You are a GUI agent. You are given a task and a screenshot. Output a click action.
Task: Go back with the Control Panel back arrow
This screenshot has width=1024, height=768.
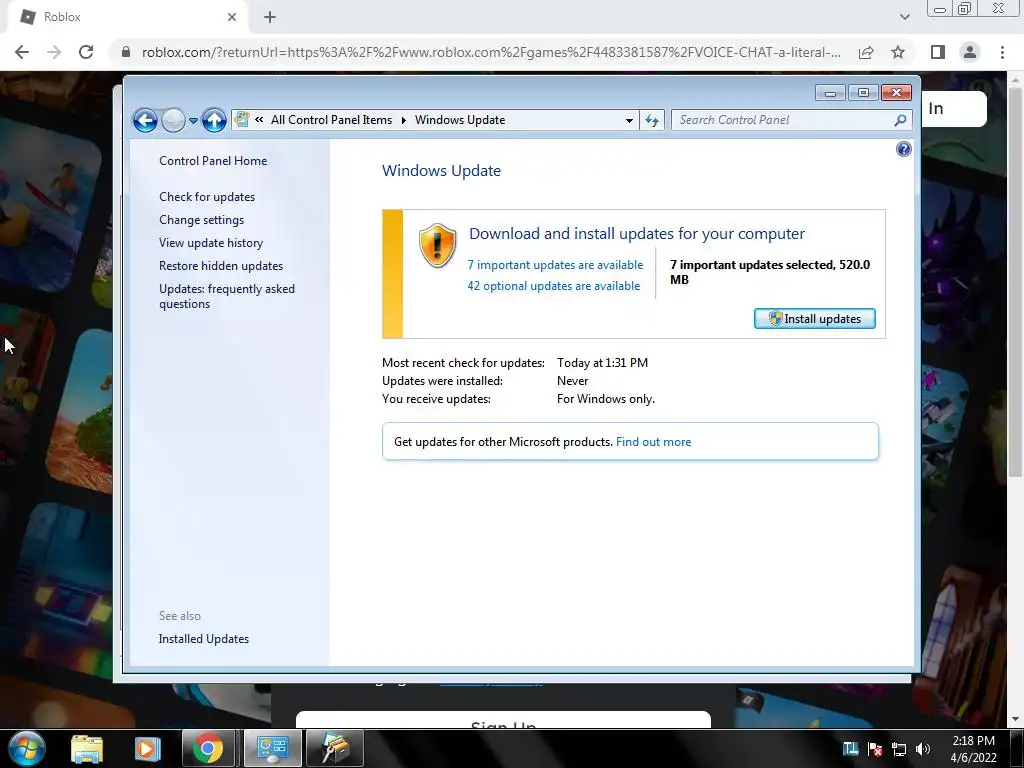[x=145, y=121]
